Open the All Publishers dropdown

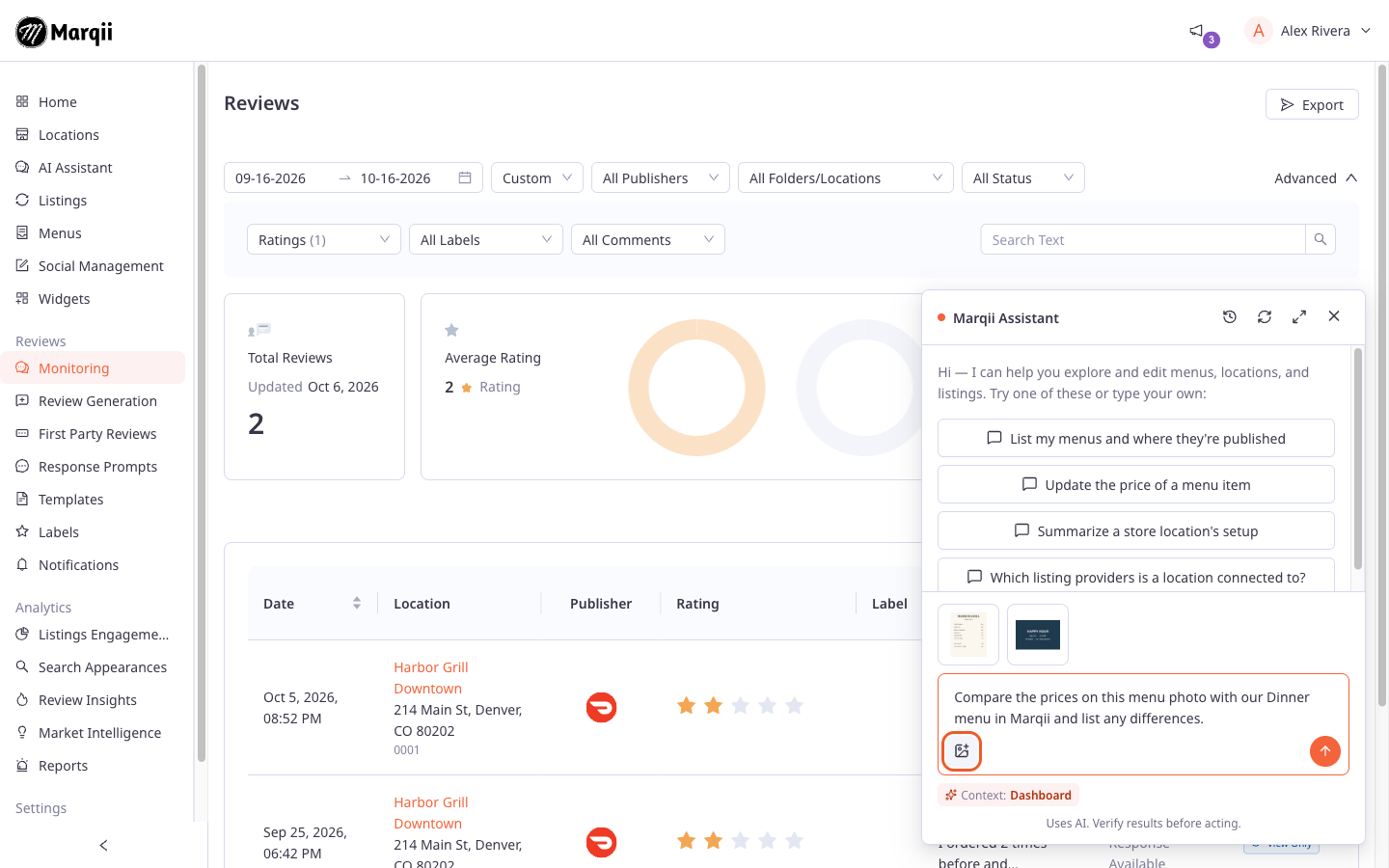(661, 177)
